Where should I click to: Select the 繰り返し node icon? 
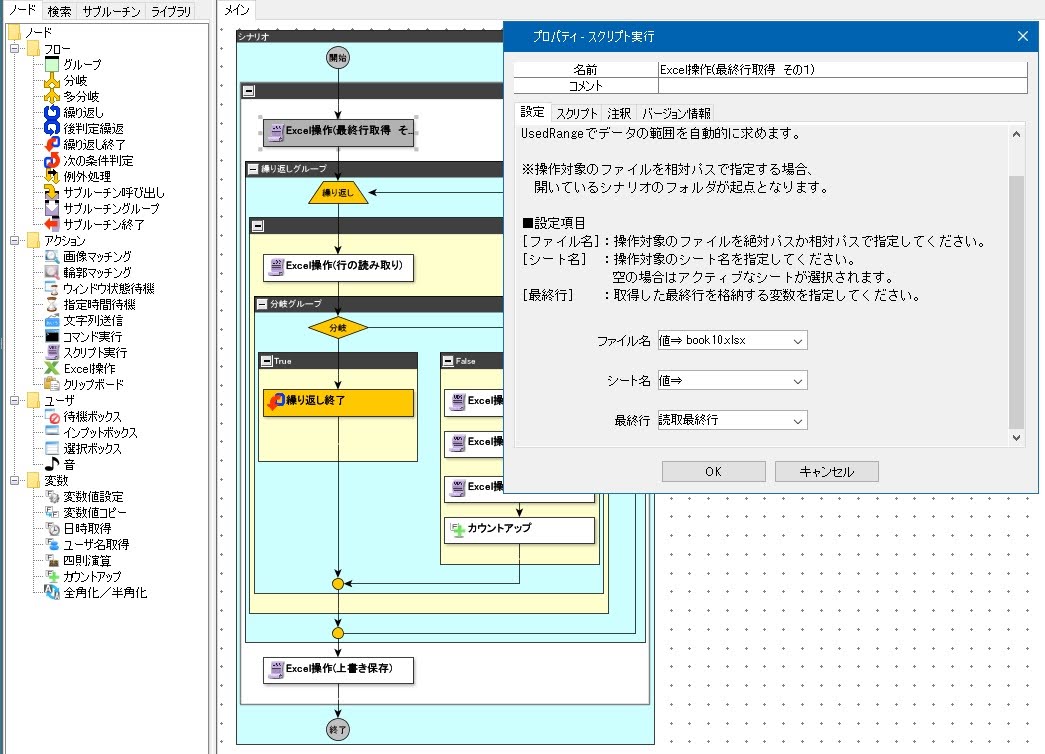pyautogui.click(x=52, y=113)
